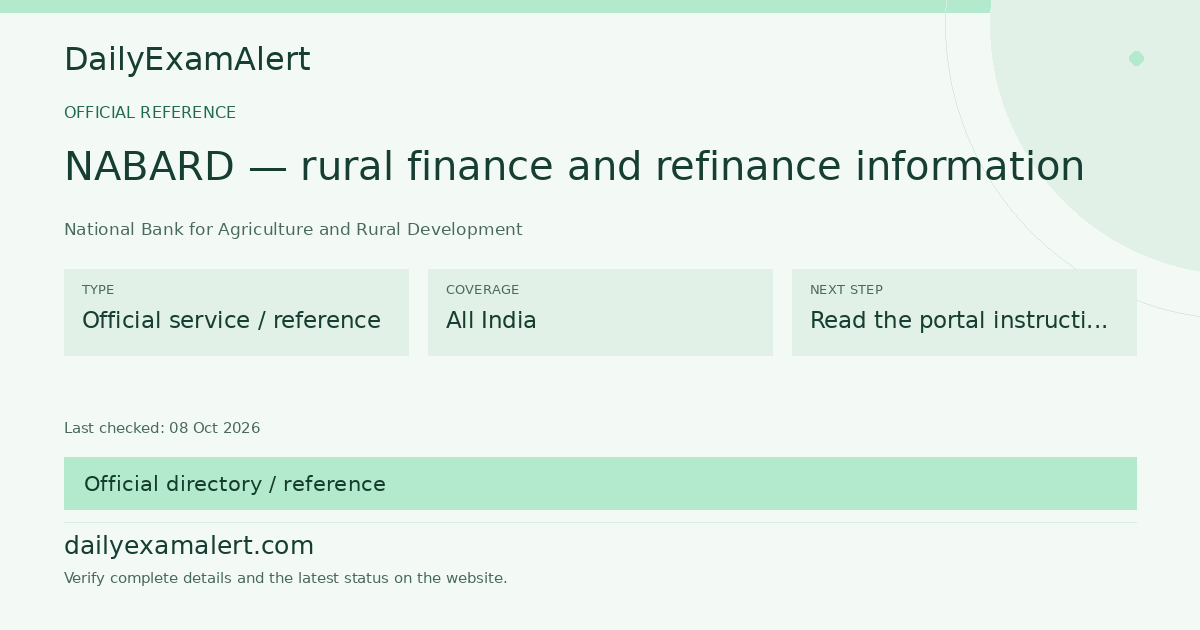Select the OFFICIAL REFERENCE label

tap(150, 113)
